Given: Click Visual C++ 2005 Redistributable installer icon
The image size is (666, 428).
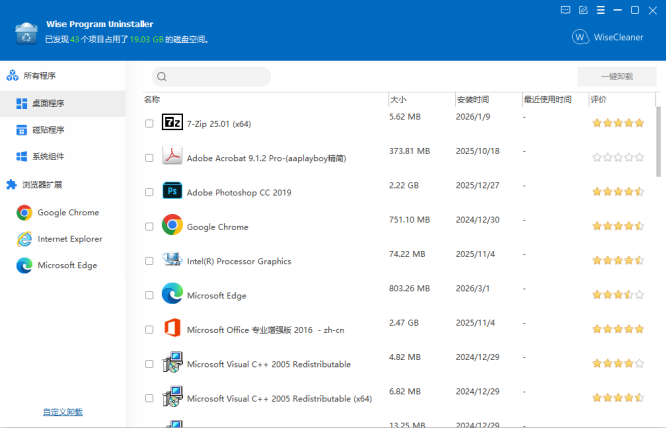Looking at the screenshot, I should point(172,362).
